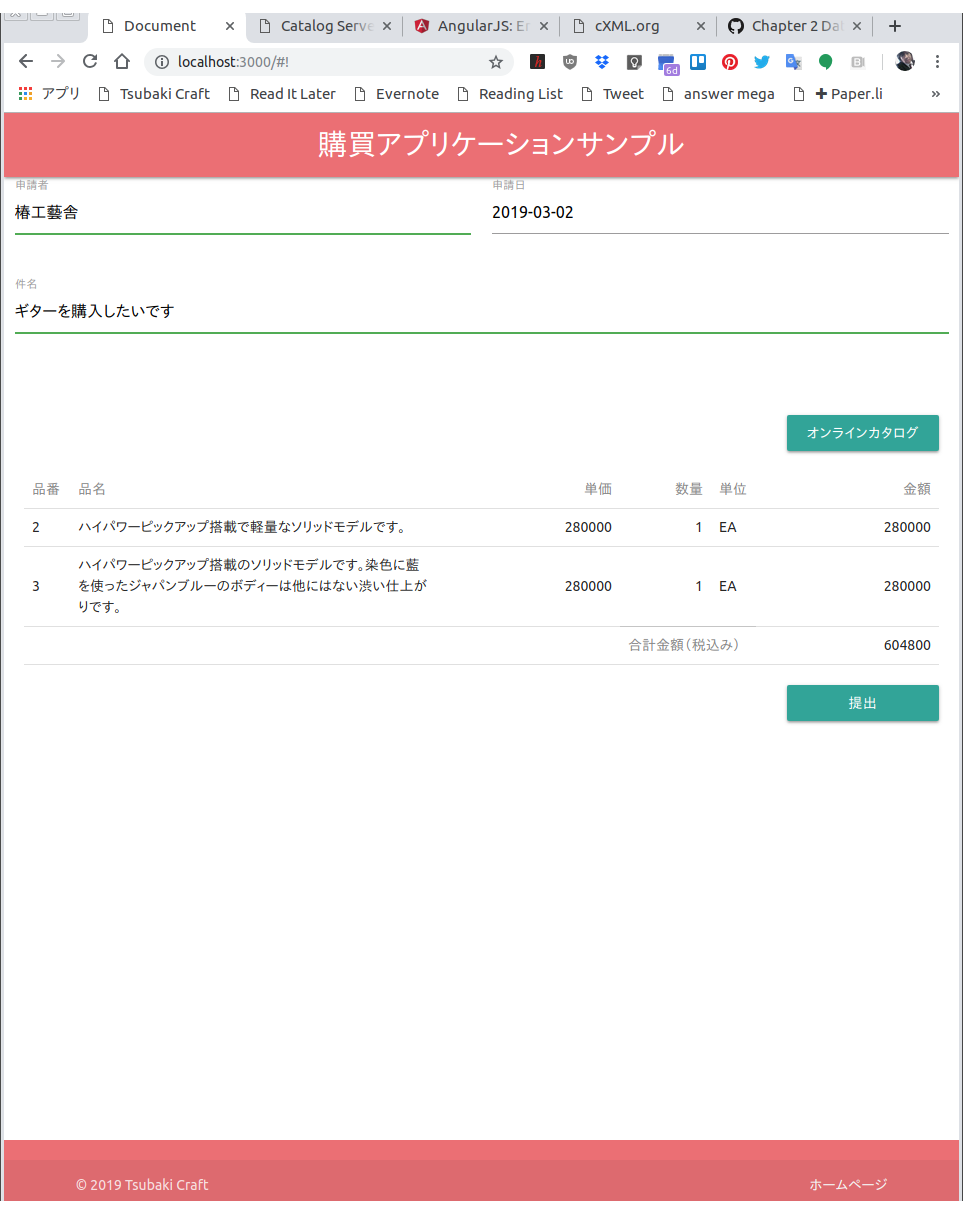963x1214 pixels.
Task: Submit the form via the 提出 button
Action: (x=862, y=703)
